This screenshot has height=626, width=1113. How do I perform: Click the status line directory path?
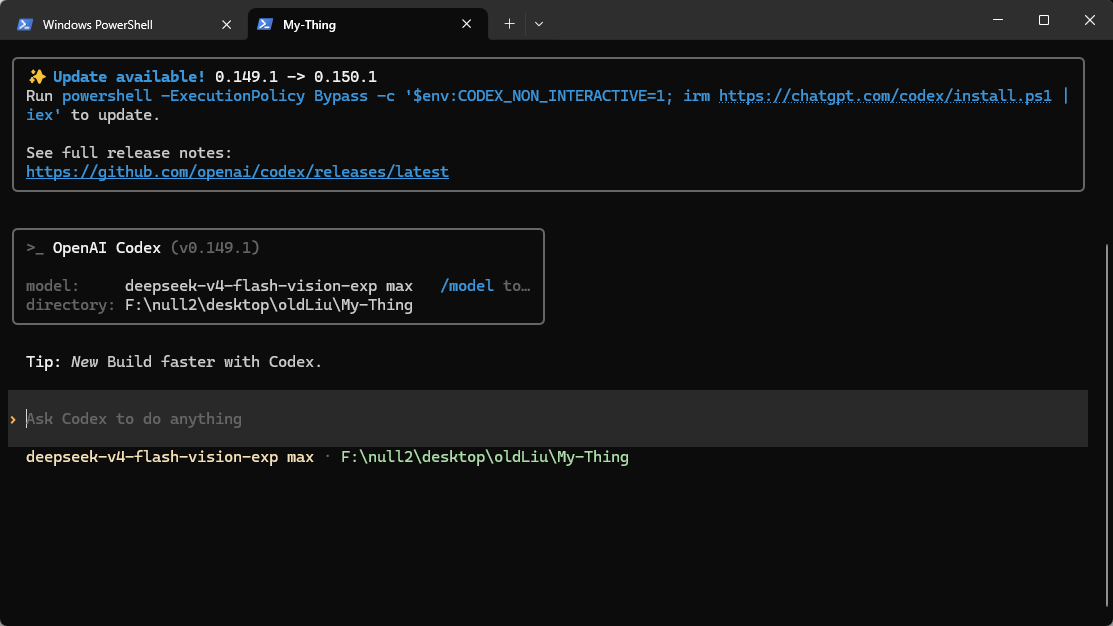click(485, 457)
